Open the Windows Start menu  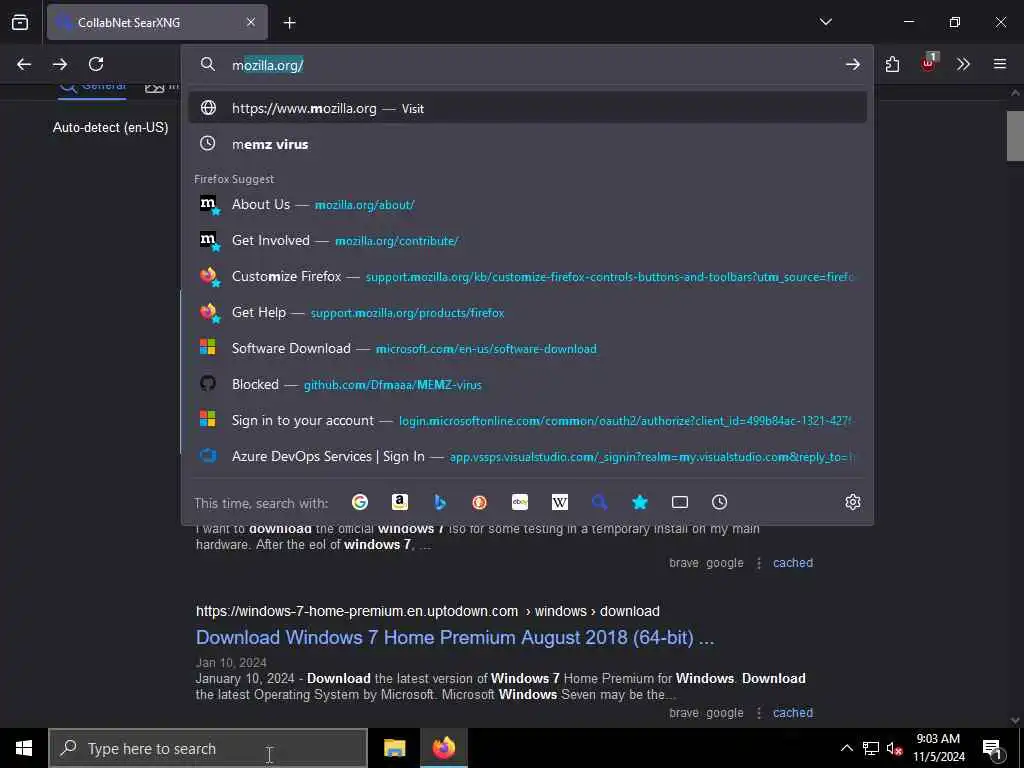pos(24,748)
